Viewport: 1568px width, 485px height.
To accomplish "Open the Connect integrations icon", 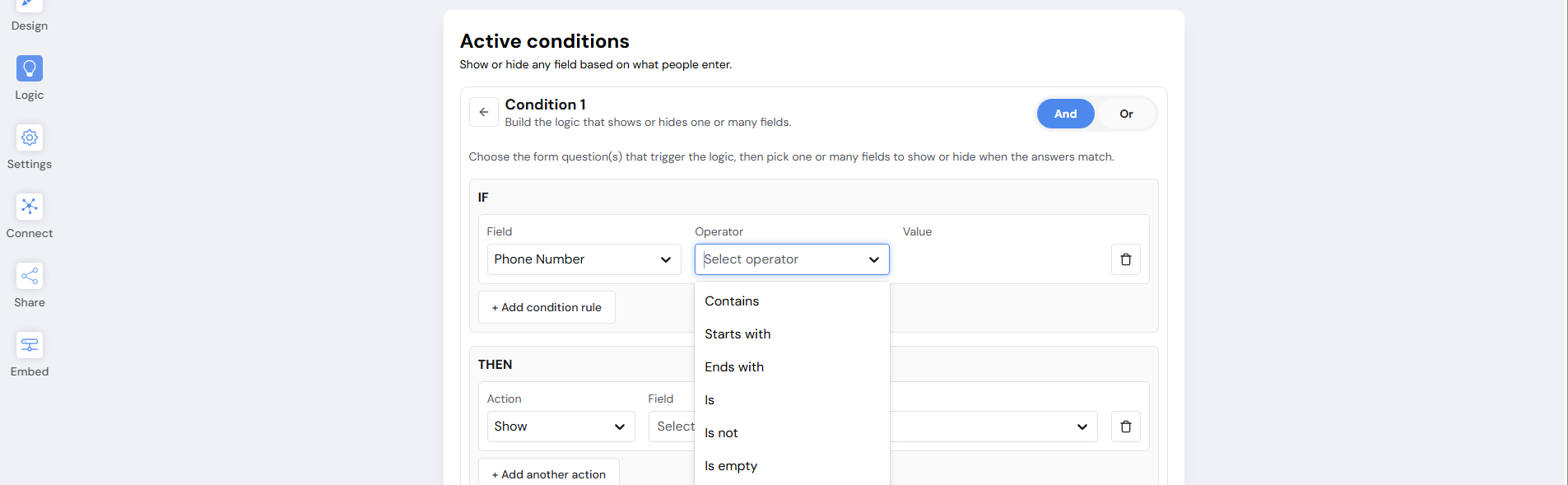I will (x=30, y=207).
